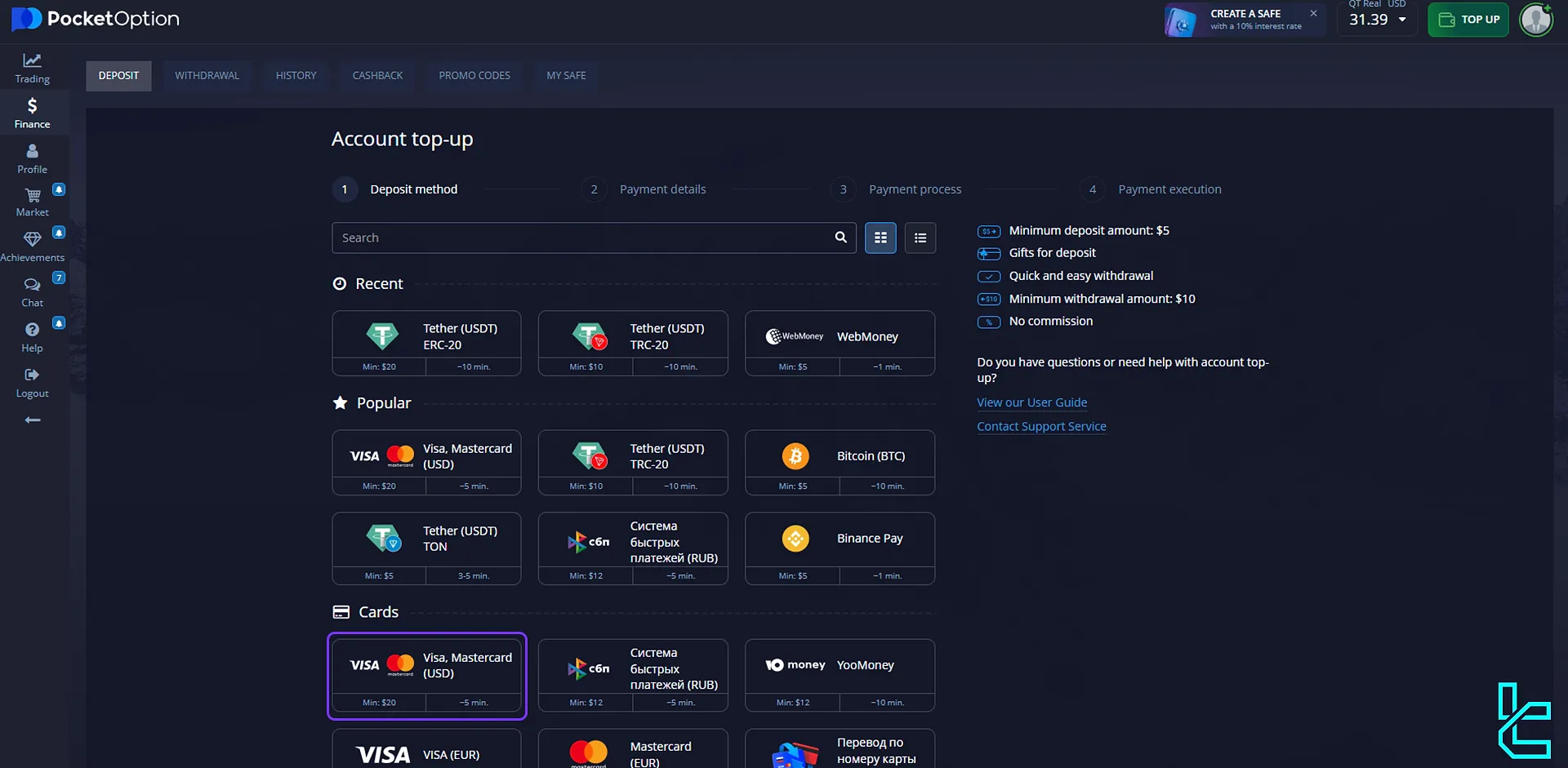Click step 2 Payment details
This screenshot has width=1568, height=768.
(644, 189)
